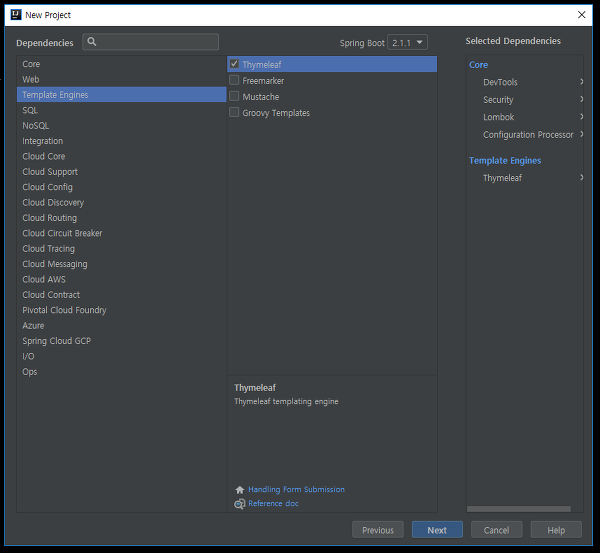The height and width of the screenshot is (553, 600).
Task: Click DevTools in Selected Dependencies
Action: click(500, 82)
